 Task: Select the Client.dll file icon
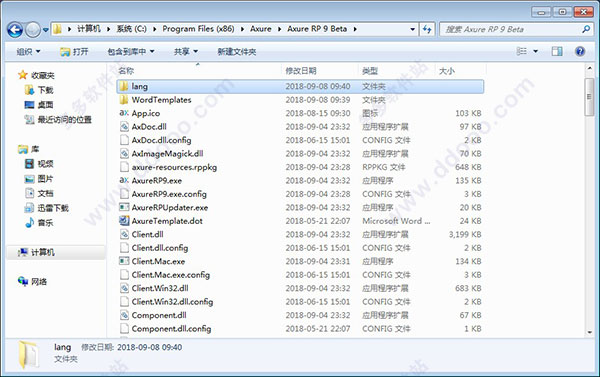124,234
